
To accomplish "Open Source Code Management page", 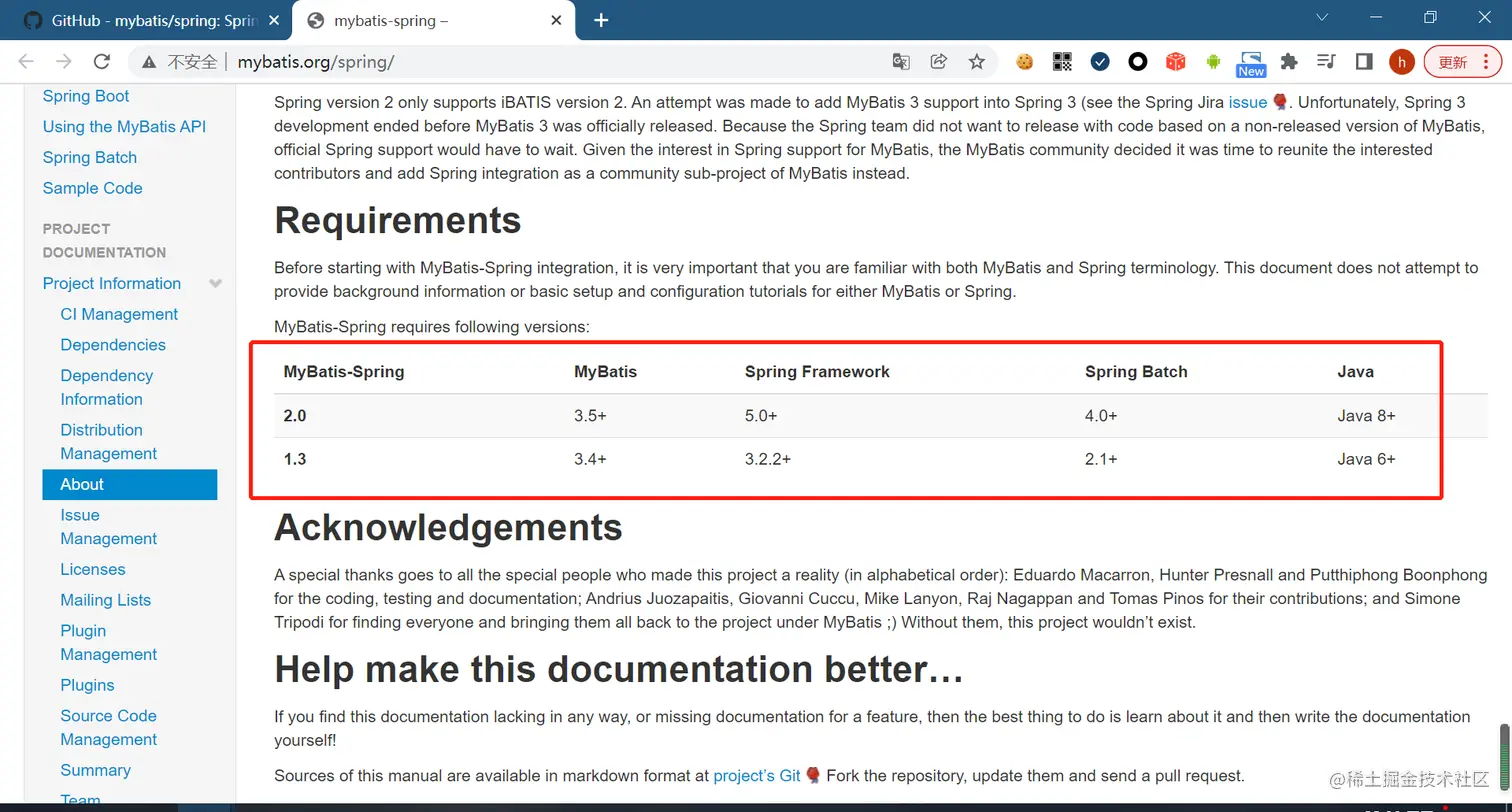I will (x=109, y=727).
